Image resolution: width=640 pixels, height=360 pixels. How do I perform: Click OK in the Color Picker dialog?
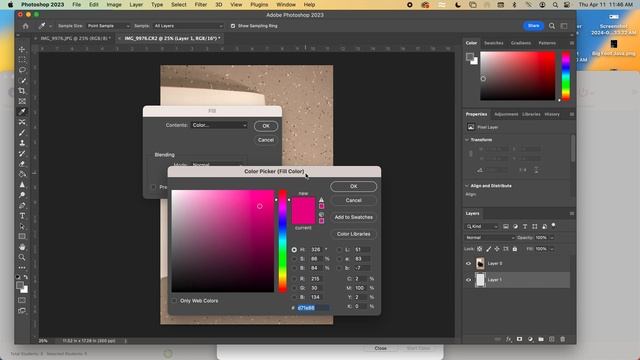point(353,186)
